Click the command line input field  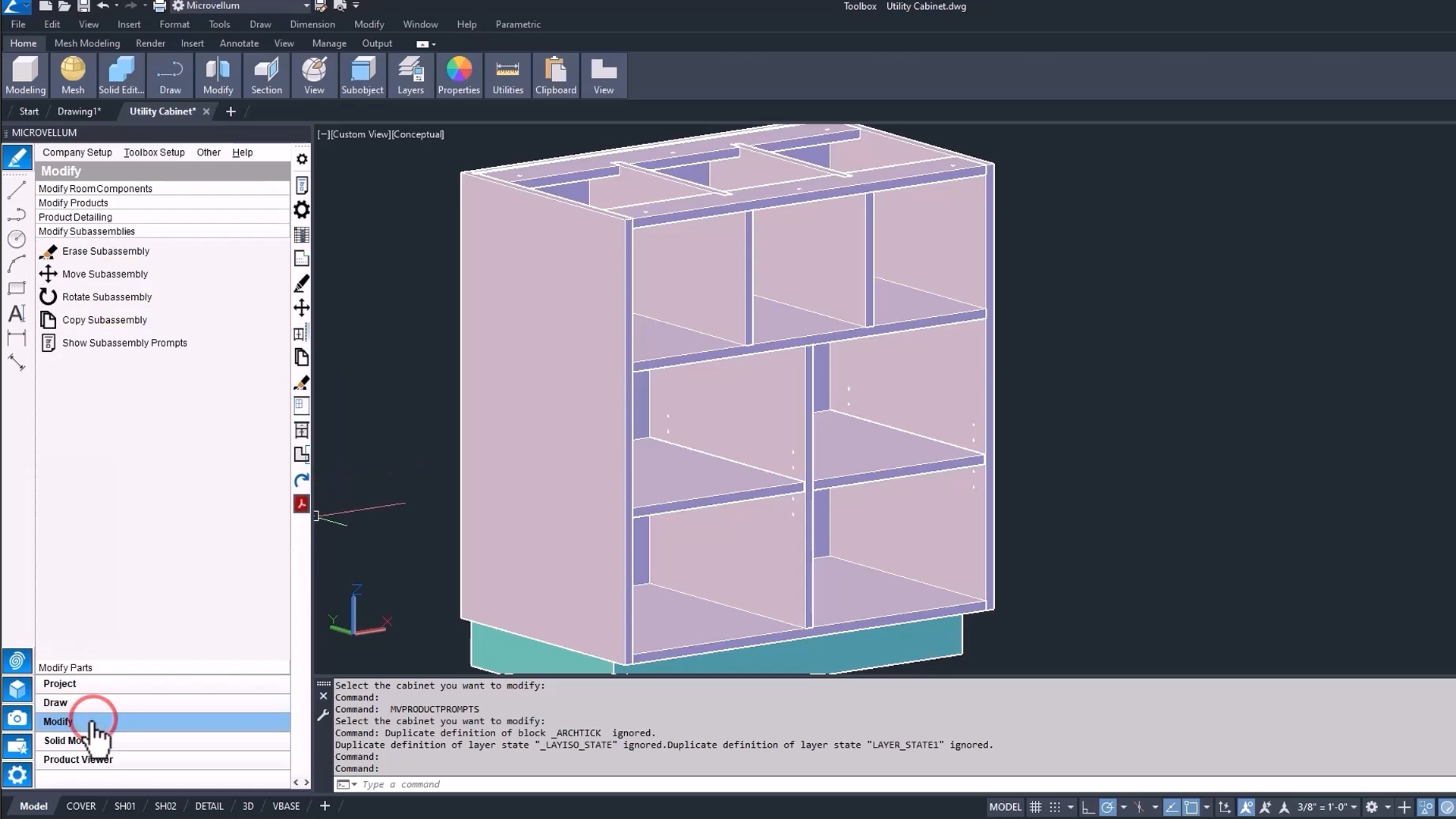(x=906, y=784)
